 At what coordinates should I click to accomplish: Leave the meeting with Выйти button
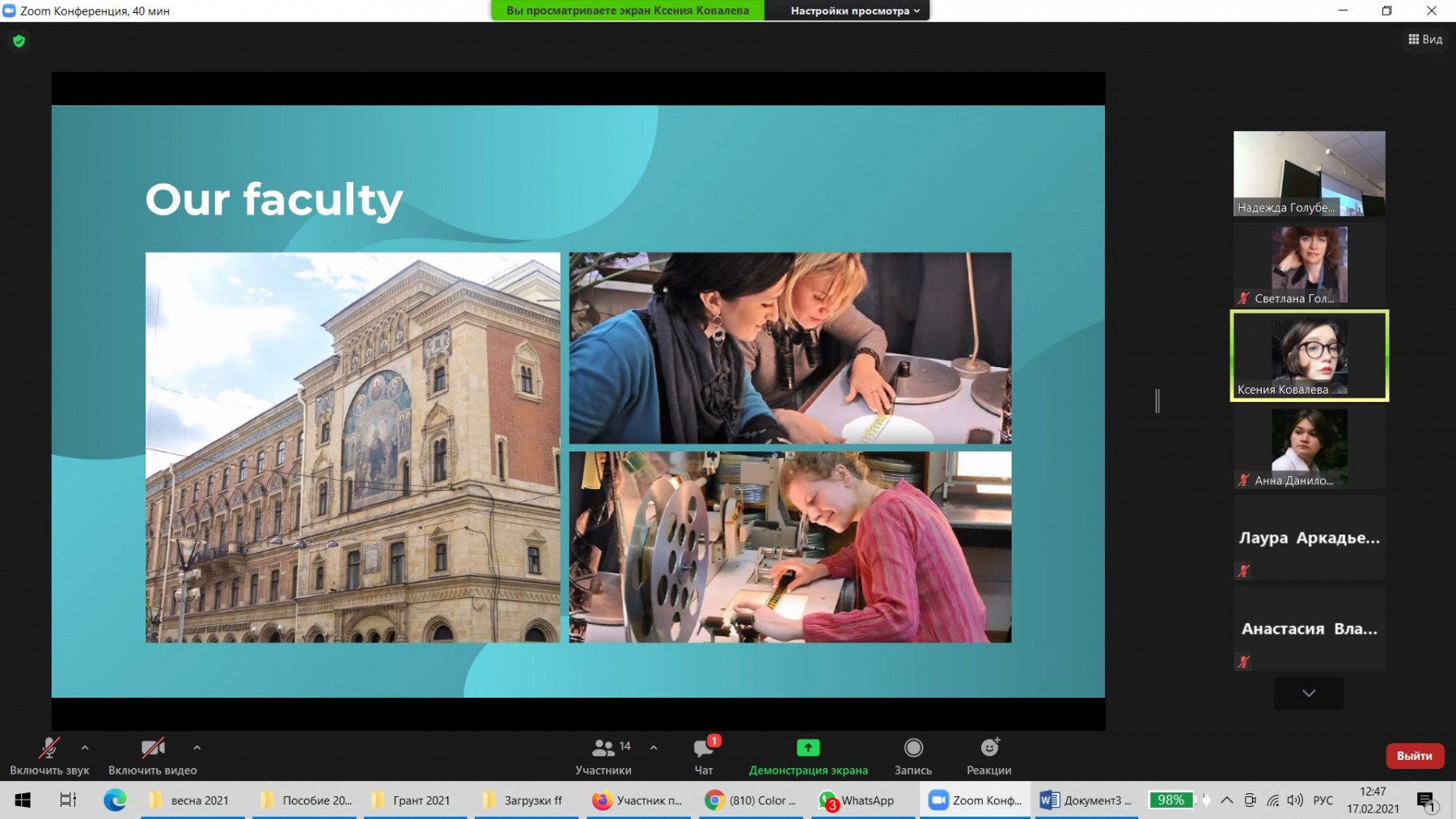tap(1414, 756)
